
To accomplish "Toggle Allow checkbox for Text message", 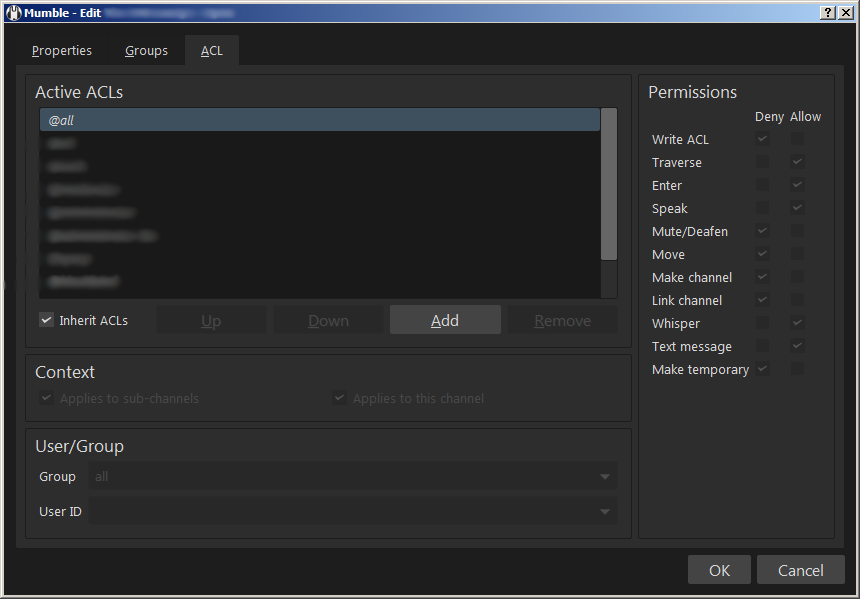I will coord(797,346).
